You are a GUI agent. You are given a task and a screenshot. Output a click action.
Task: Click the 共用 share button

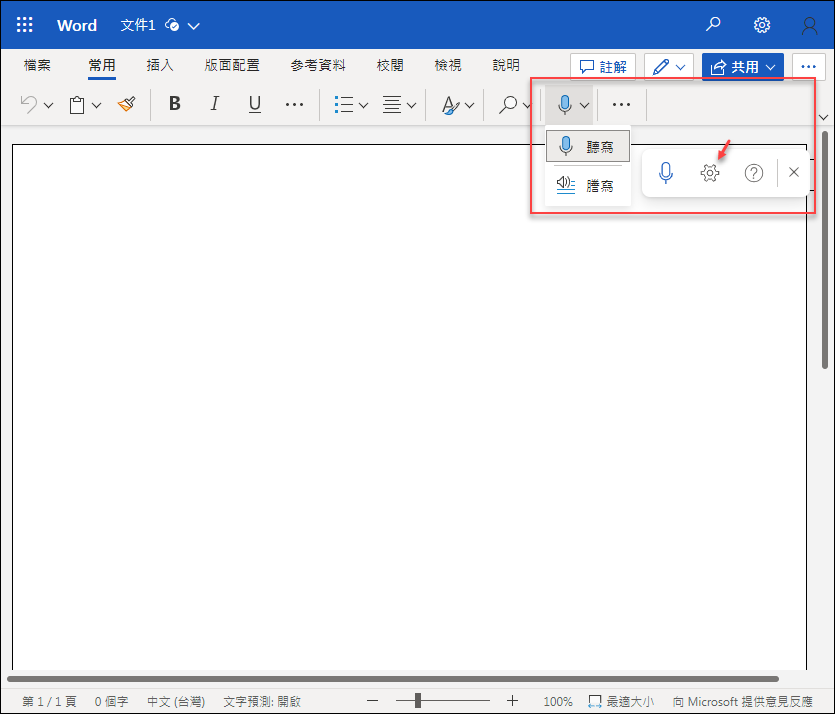[x=742, y=67]
